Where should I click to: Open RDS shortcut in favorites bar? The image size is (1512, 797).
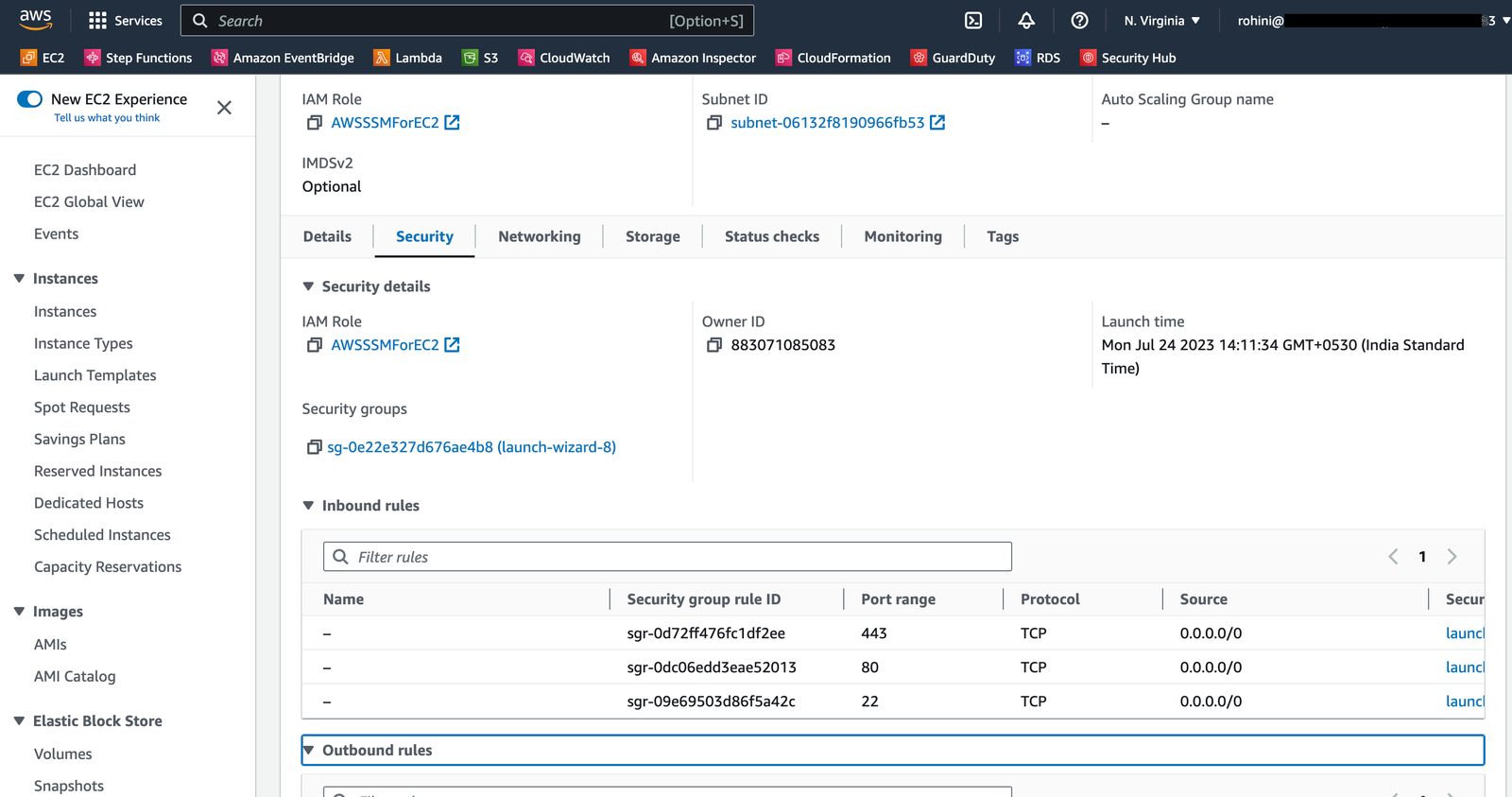pos(1038,58)
